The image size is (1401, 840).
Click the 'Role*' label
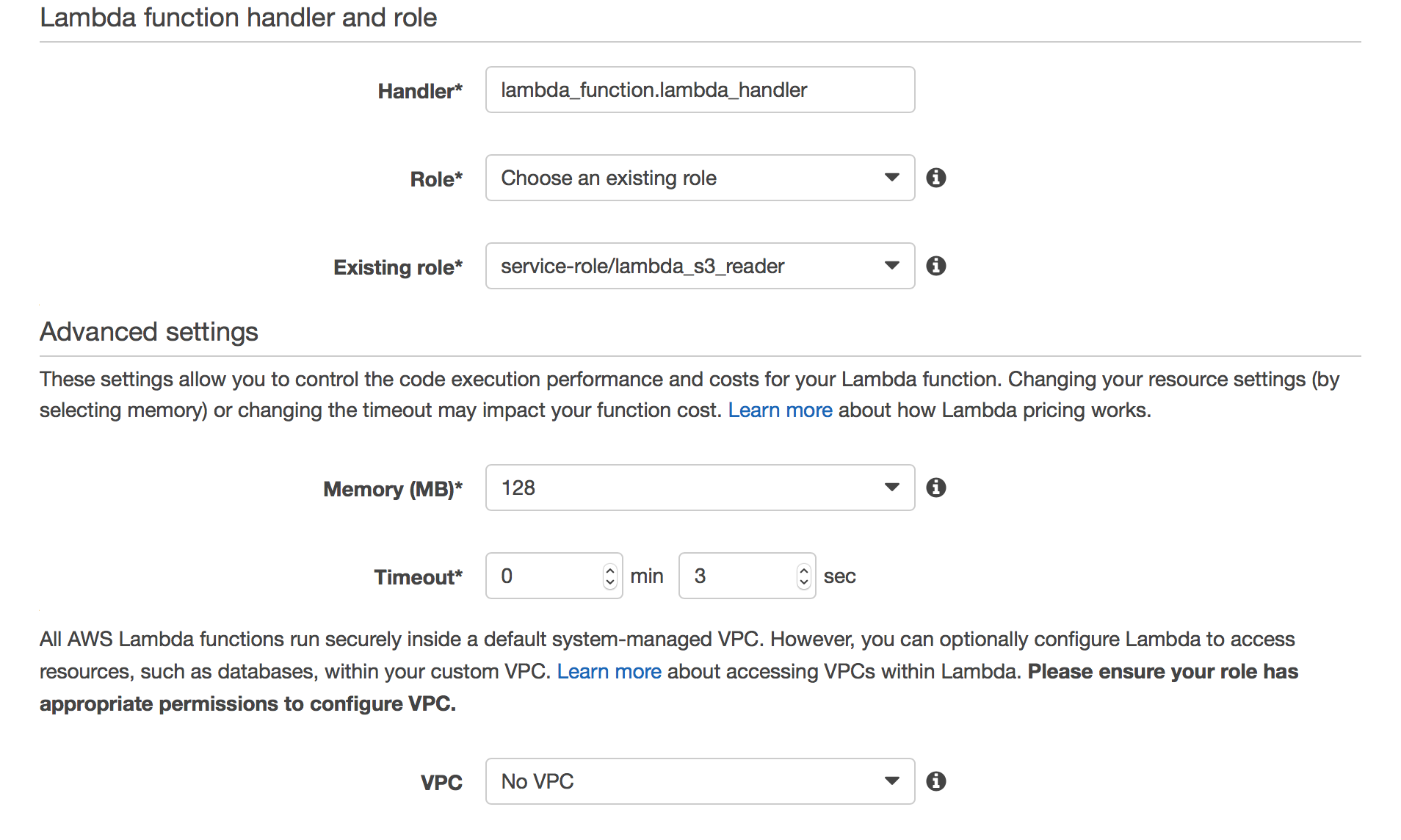[x=436, y=179]
